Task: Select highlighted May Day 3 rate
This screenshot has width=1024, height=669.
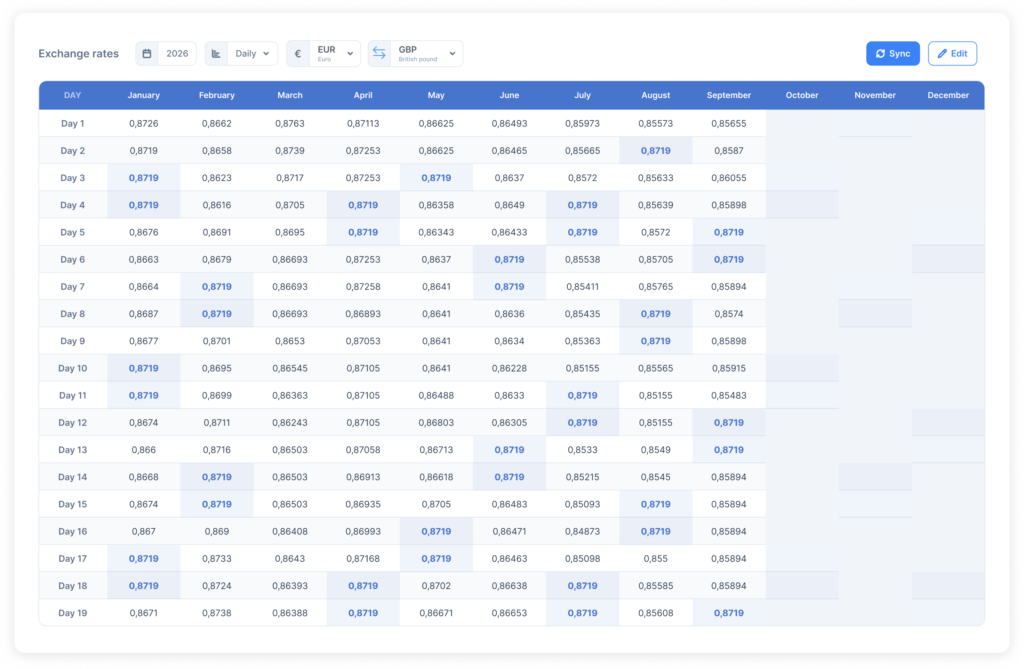Action: click(436, 178)
